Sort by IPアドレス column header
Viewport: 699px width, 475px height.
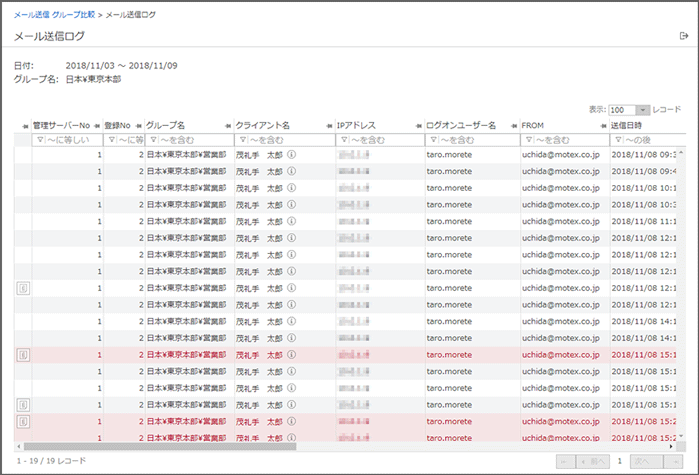[356, 126]
